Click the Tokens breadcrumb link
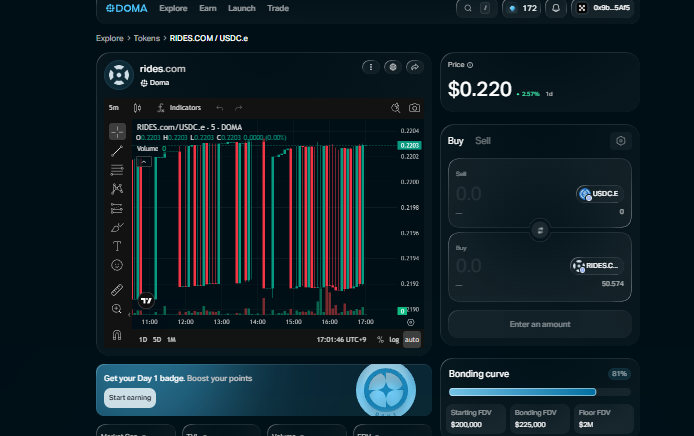The image size is (694, 436). (147, 38)
